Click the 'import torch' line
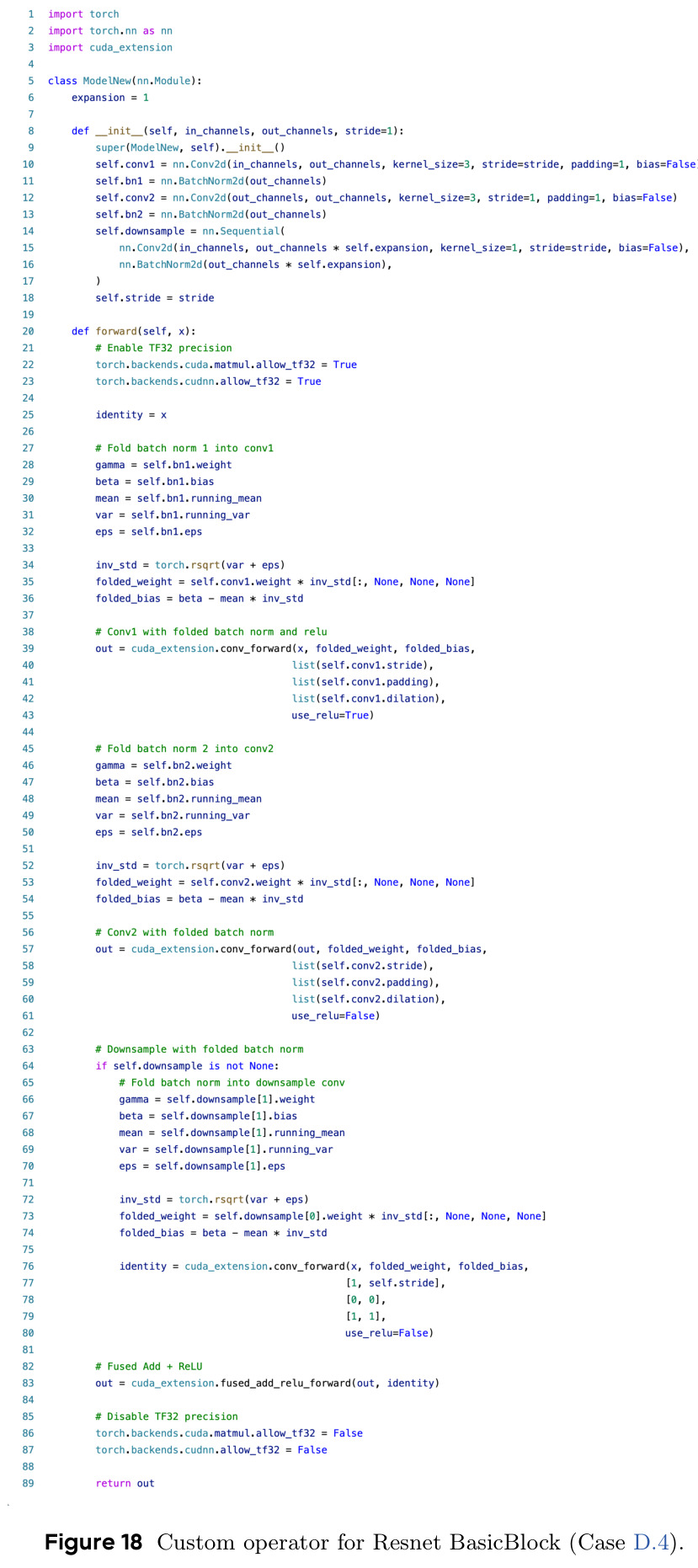The width and height of the screenshot is (698, 1568). 83,14
